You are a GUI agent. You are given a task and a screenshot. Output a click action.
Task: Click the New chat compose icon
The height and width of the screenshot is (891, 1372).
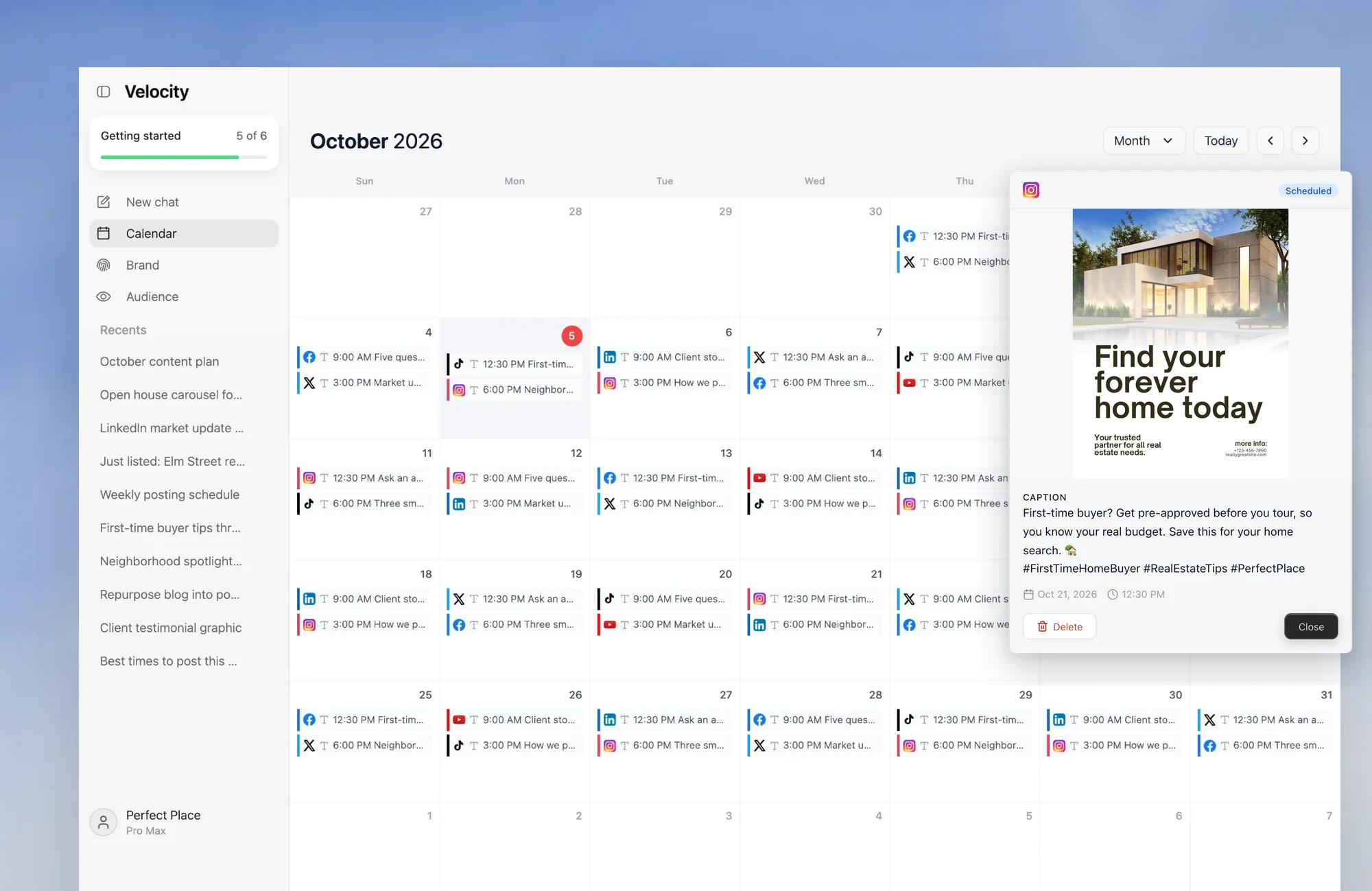pyautogui.click(x=104, y=202)
